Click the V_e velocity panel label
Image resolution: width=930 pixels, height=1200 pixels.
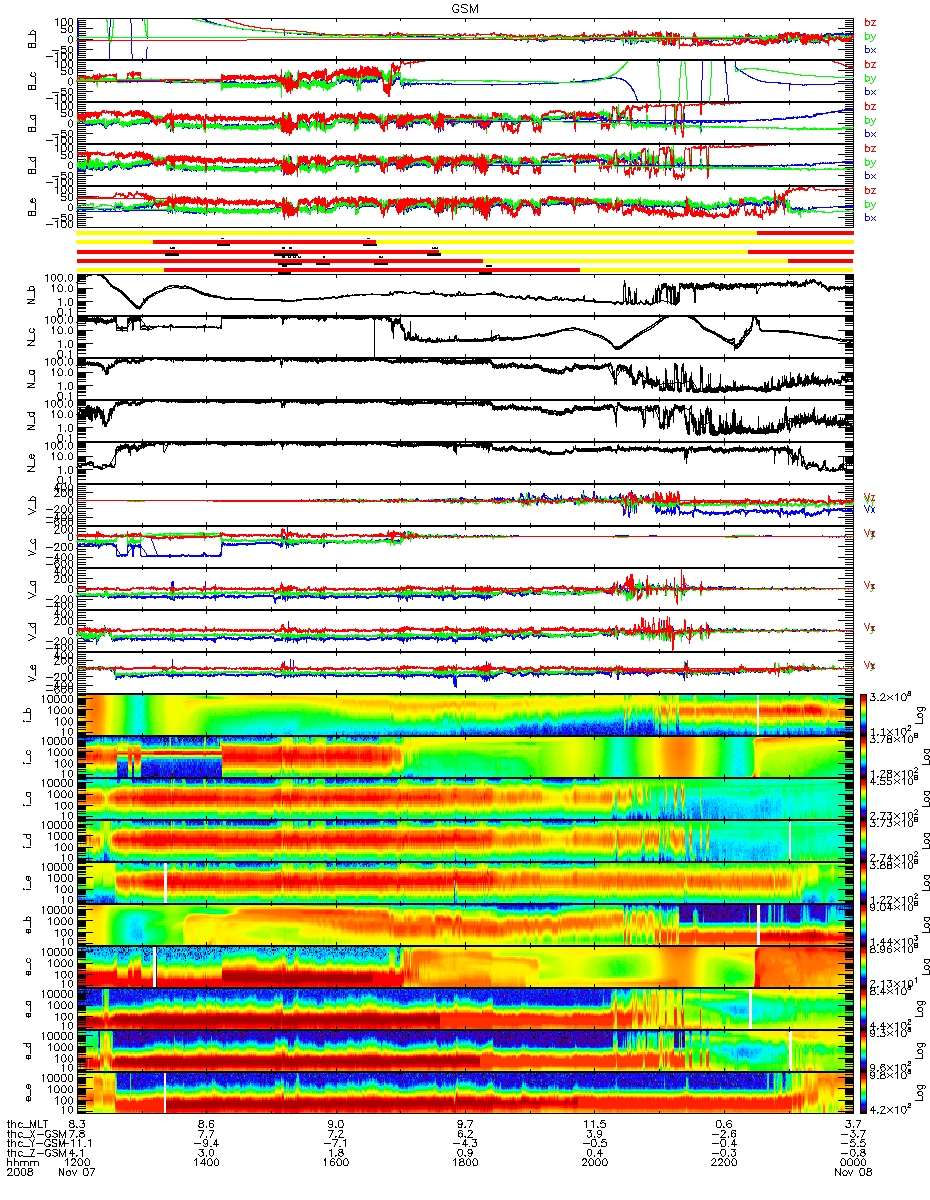point(32,672)
